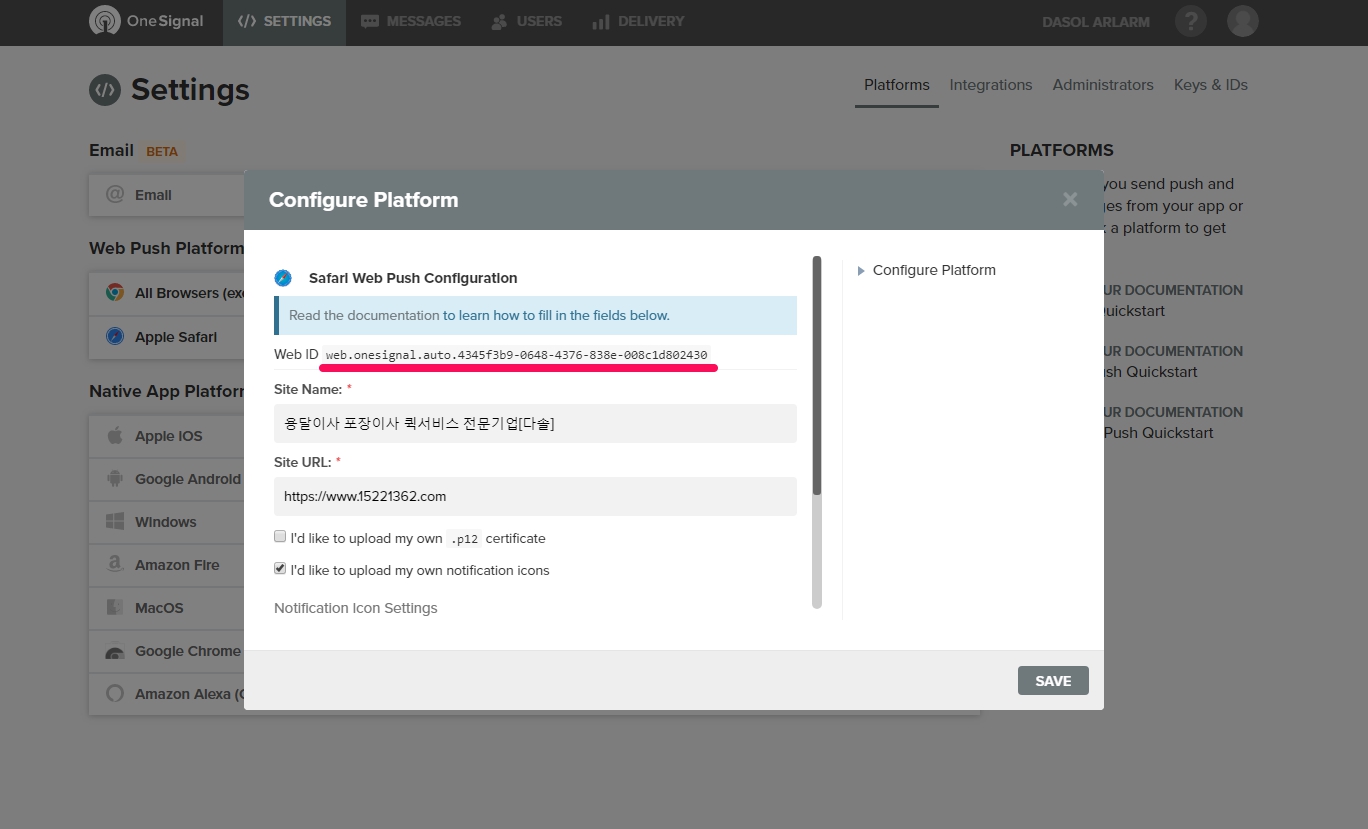Select the Google Android robot icon

tap(115, 479)
